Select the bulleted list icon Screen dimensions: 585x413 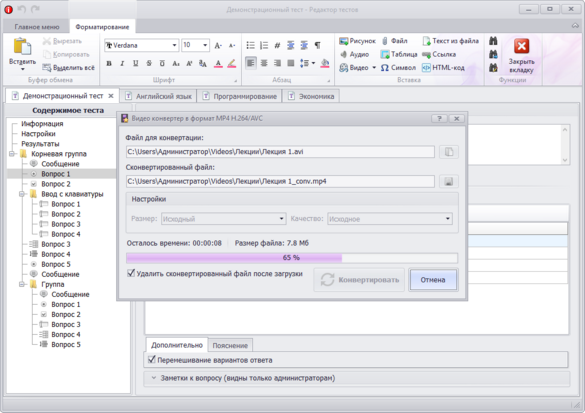[250, 46]
